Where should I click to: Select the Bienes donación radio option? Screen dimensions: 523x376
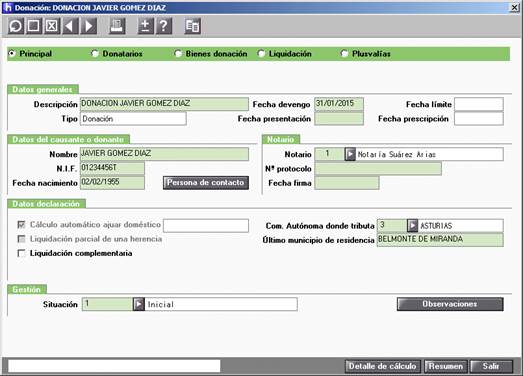[178, 53]
